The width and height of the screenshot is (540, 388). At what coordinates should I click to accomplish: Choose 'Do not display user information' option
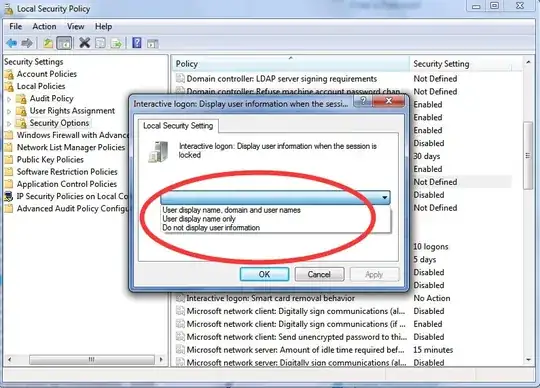[211, 228]
